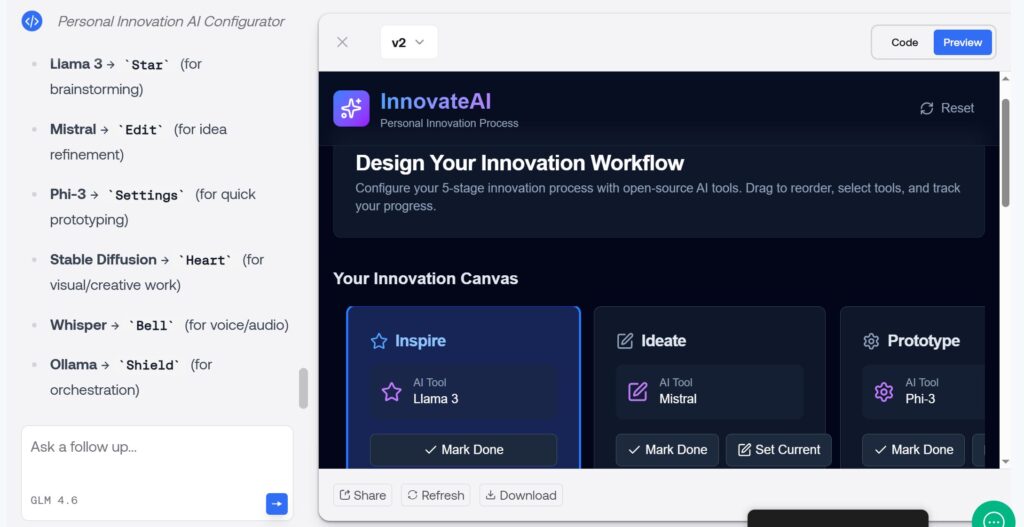
Task: Open the v2 version dropdown
Action: point(408,42)
